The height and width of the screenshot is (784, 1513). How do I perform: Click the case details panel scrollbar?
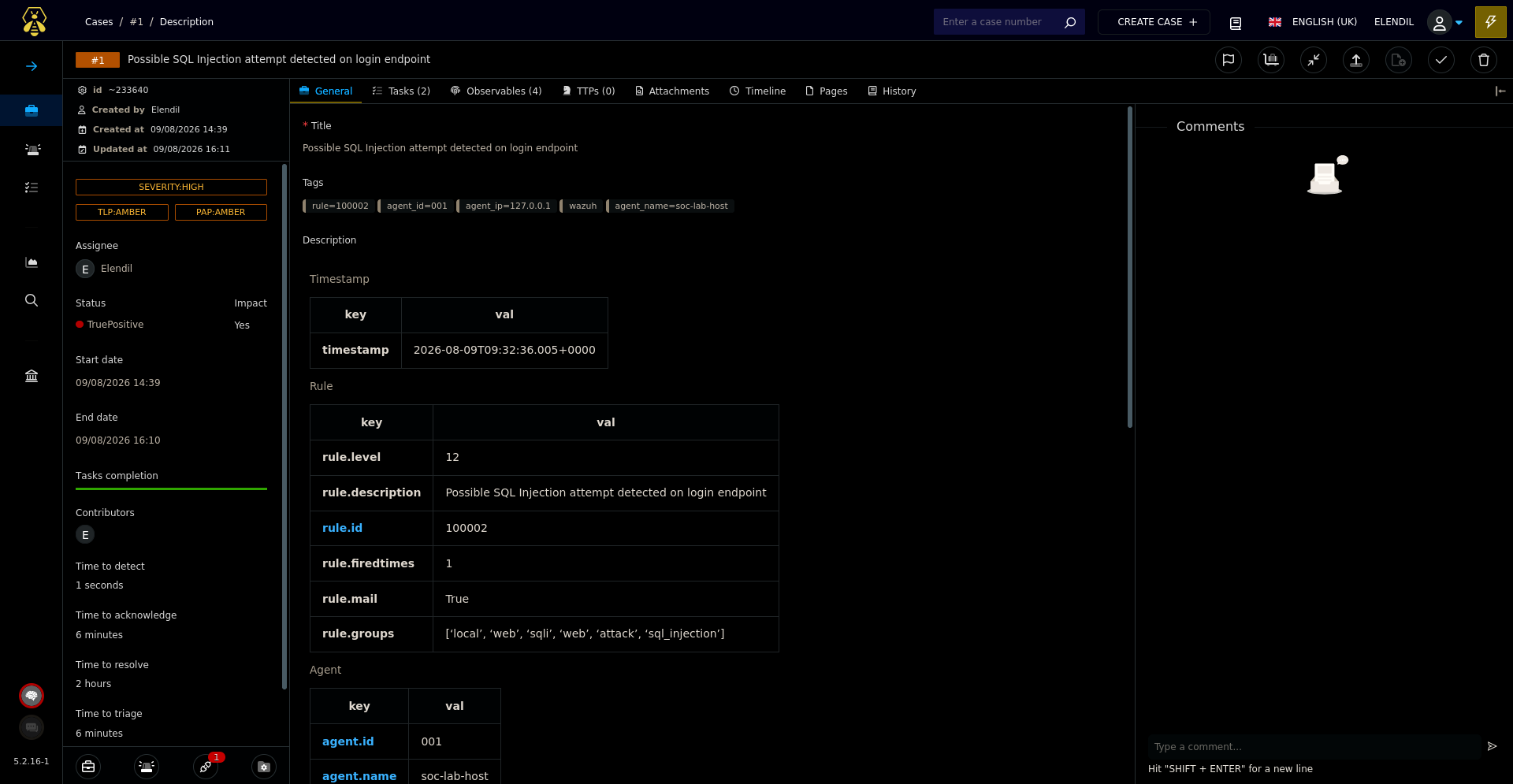point(284,426)
